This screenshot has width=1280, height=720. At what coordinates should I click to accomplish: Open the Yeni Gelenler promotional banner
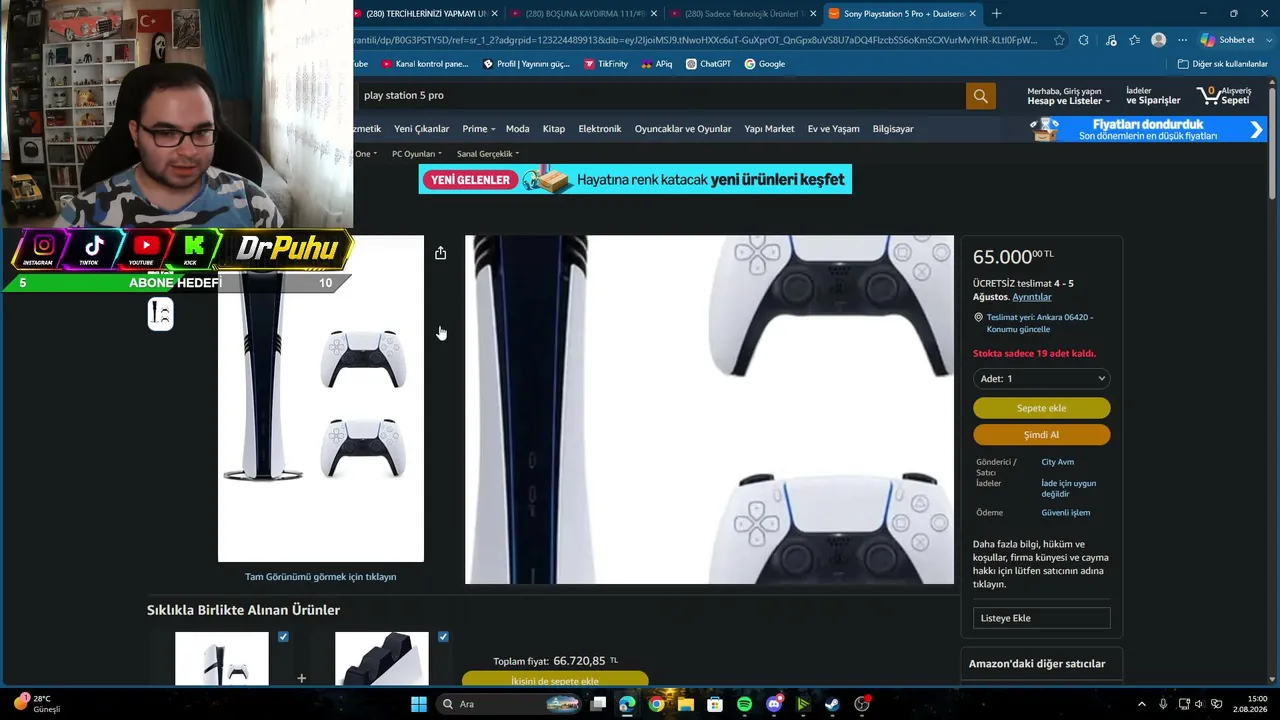click(x=635, y=179)
